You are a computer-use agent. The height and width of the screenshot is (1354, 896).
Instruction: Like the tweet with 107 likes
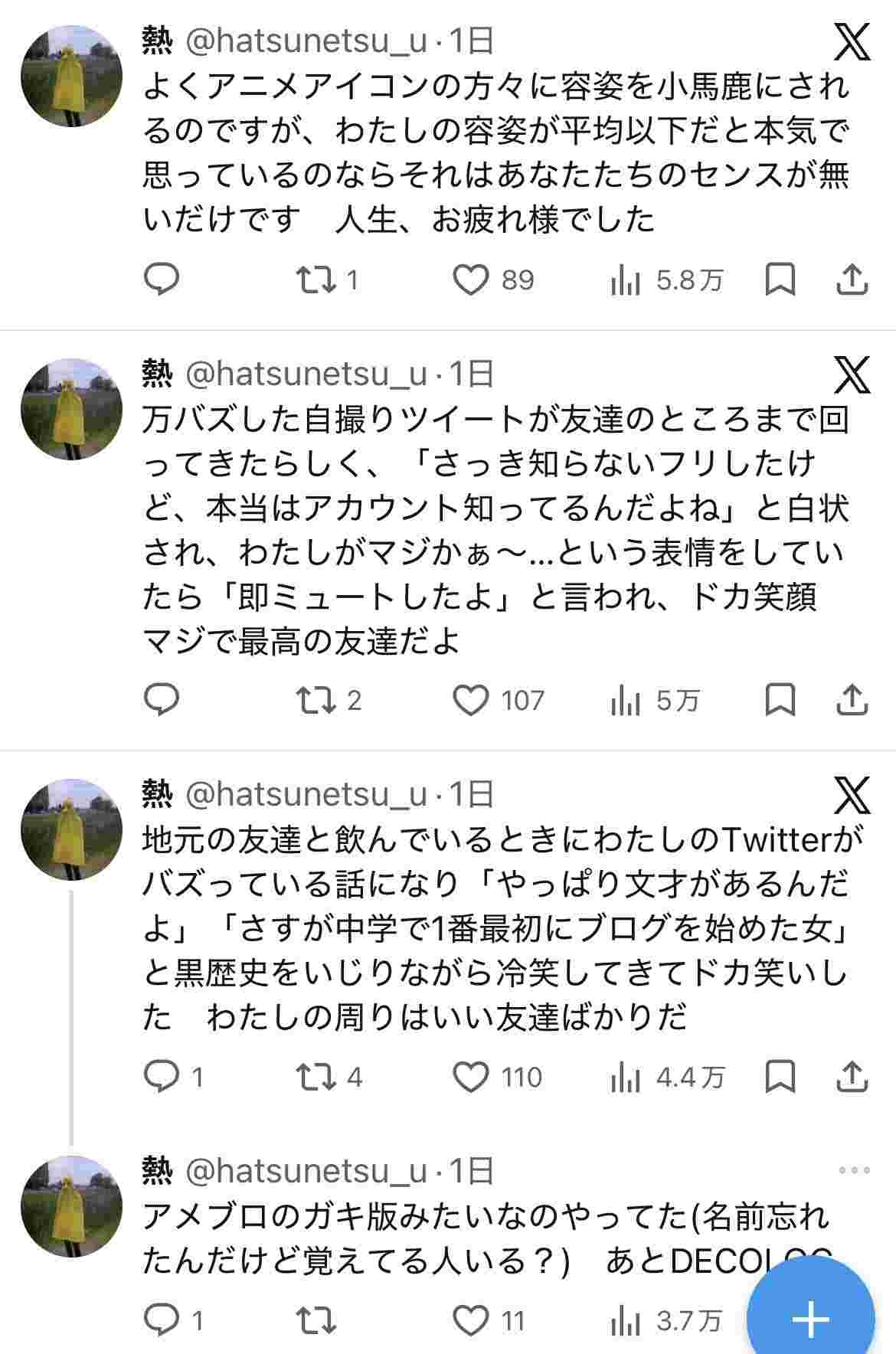(471, 700)
